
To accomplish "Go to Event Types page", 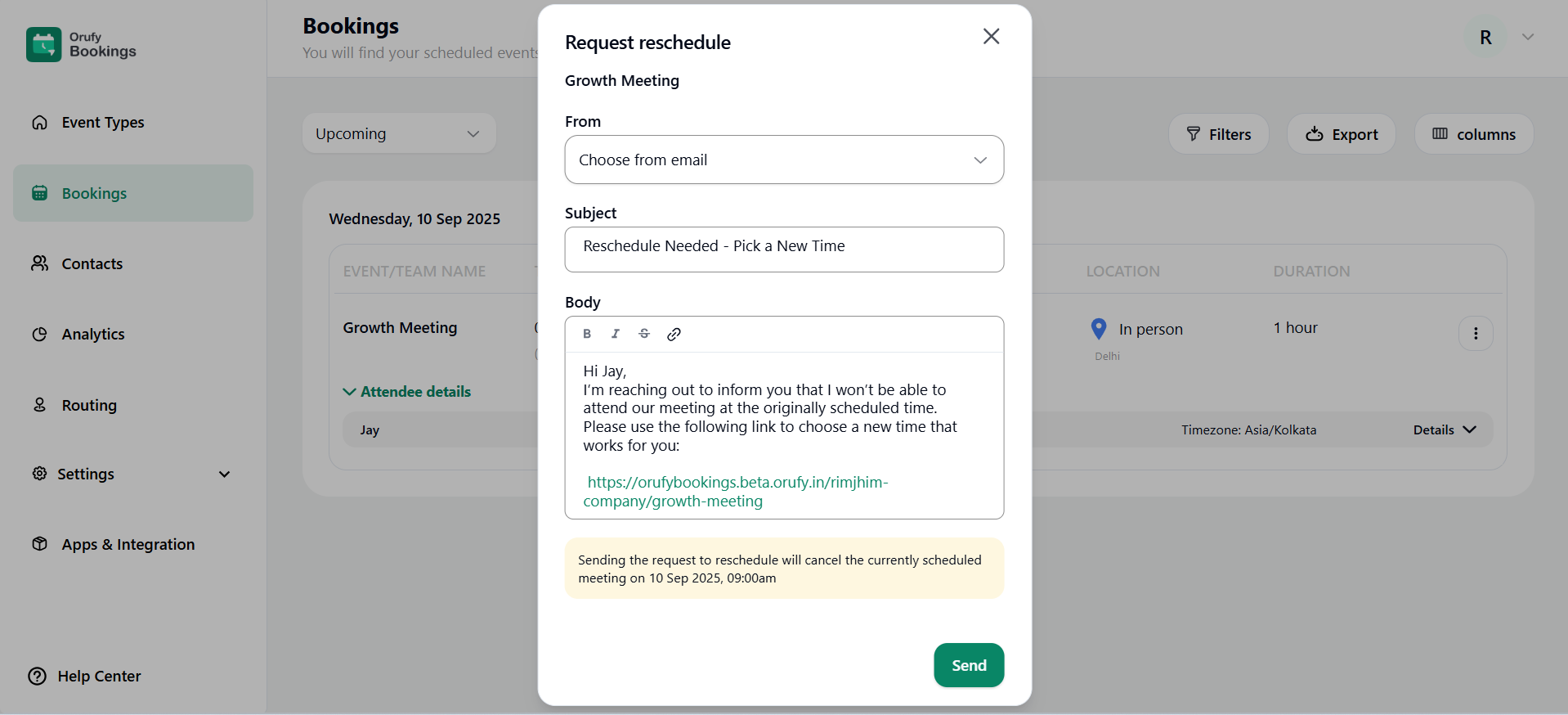I will [102, 123].
